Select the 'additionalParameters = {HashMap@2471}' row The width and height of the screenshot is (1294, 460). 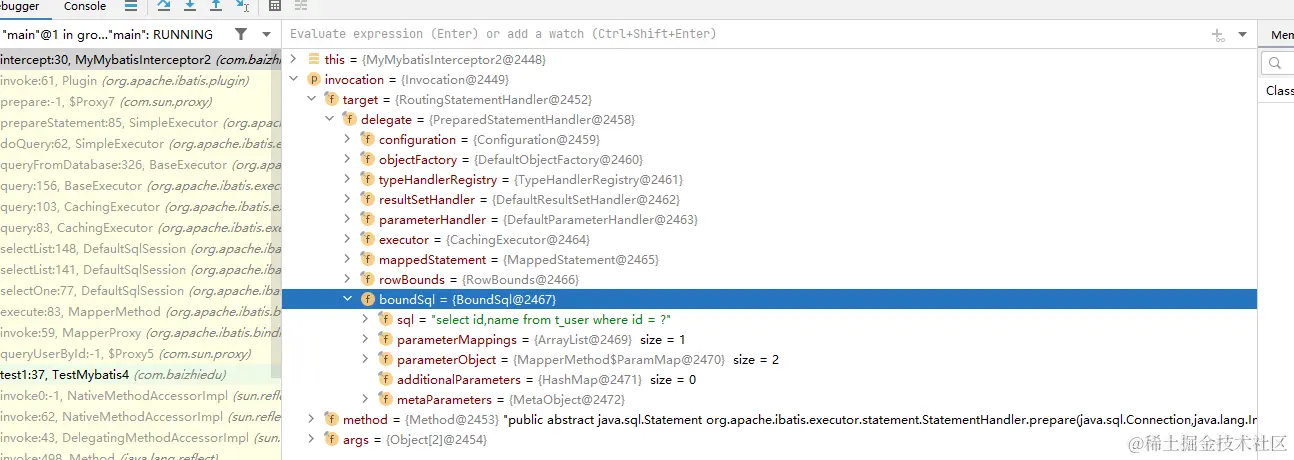[x=769, y=380]
